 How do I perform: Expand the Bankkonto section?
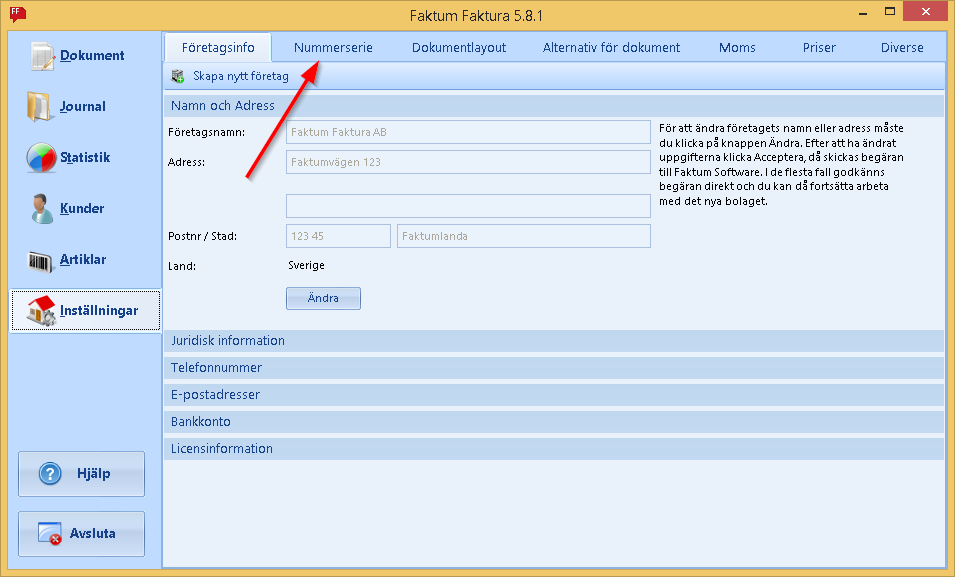pyautogui.click(x=554, y=422)
